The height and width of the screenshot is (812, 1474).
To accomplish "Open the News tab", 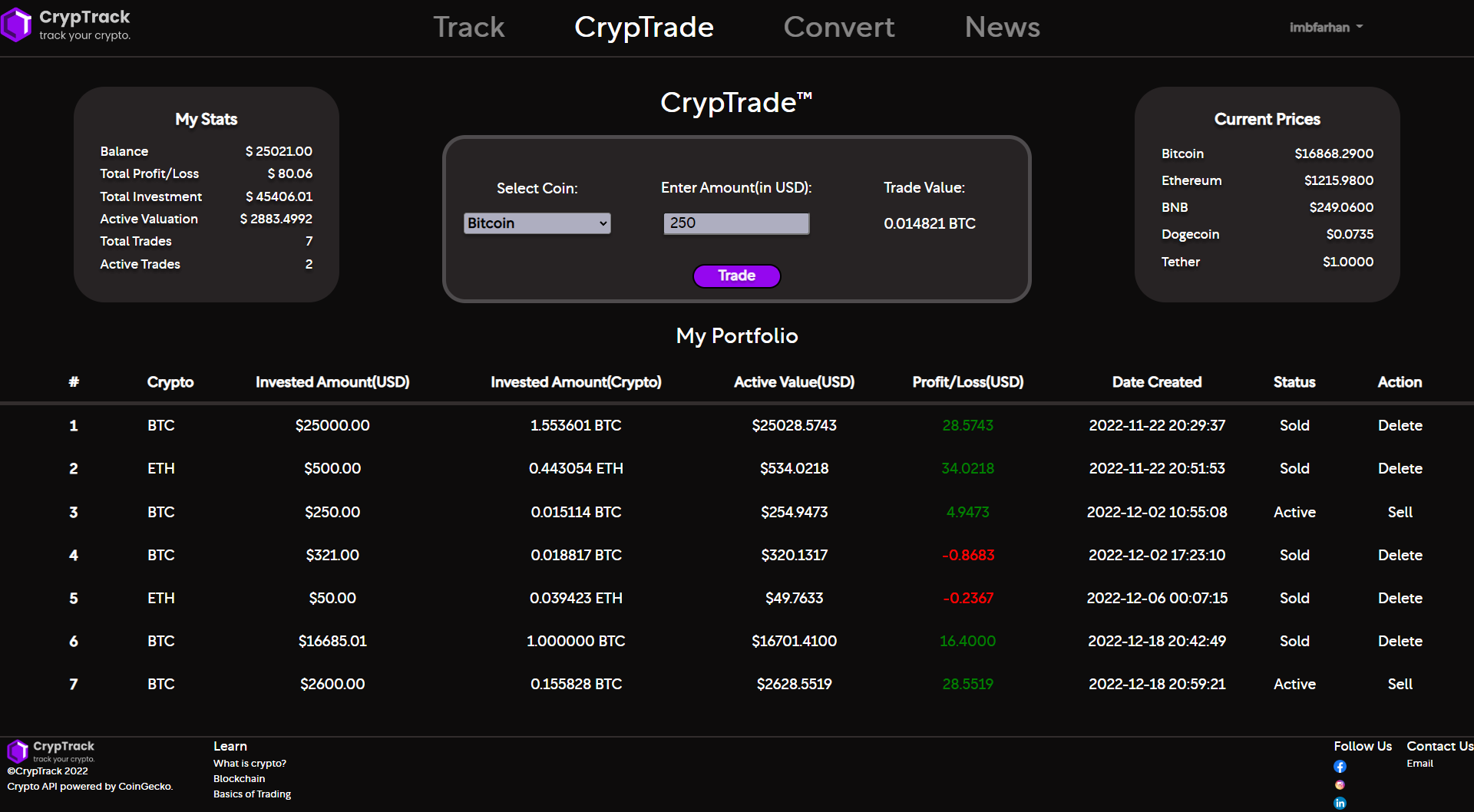I will point(1002,27).
